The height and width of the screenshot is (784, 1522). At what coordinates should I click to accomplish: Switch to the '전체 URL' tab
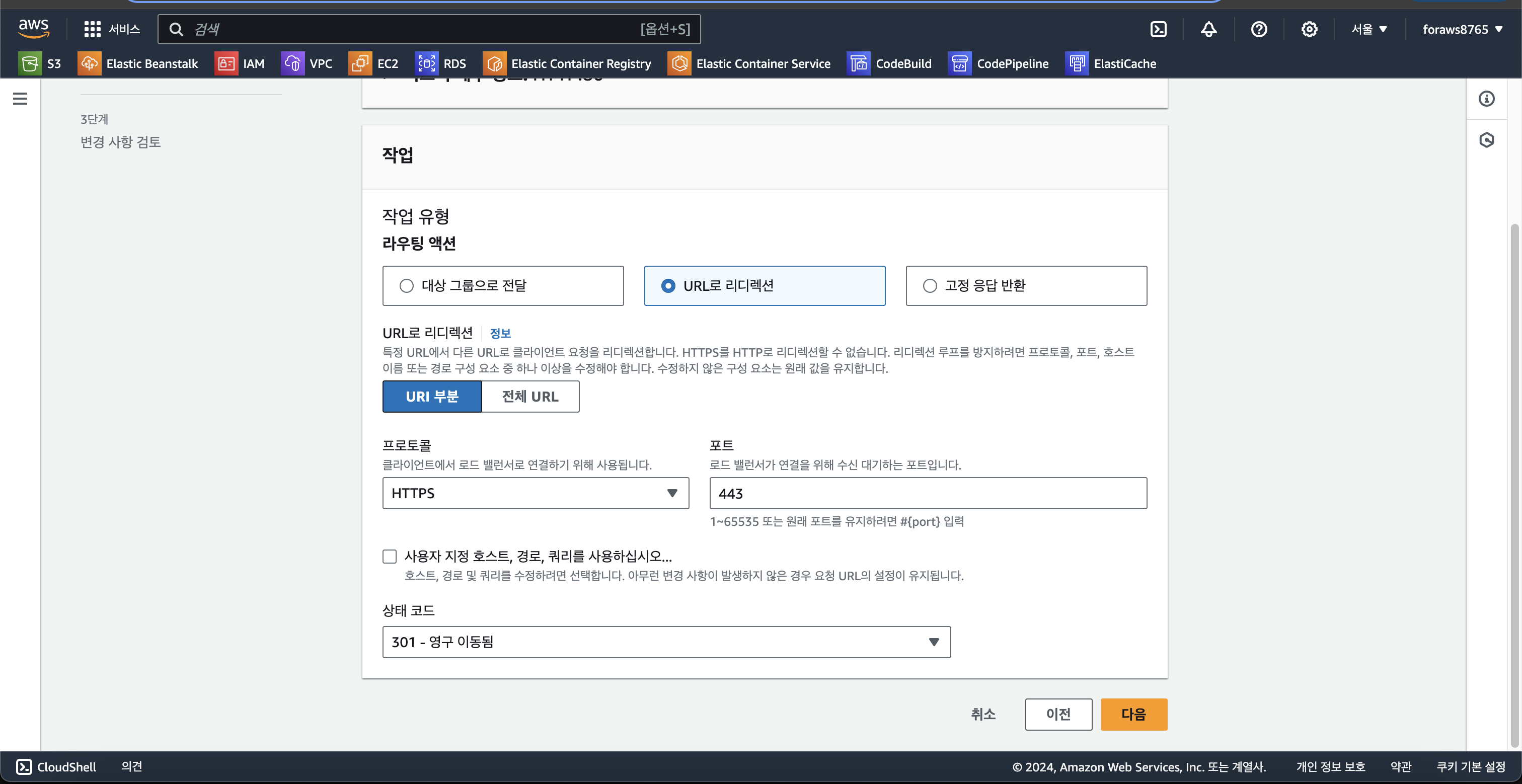point(530,397)
